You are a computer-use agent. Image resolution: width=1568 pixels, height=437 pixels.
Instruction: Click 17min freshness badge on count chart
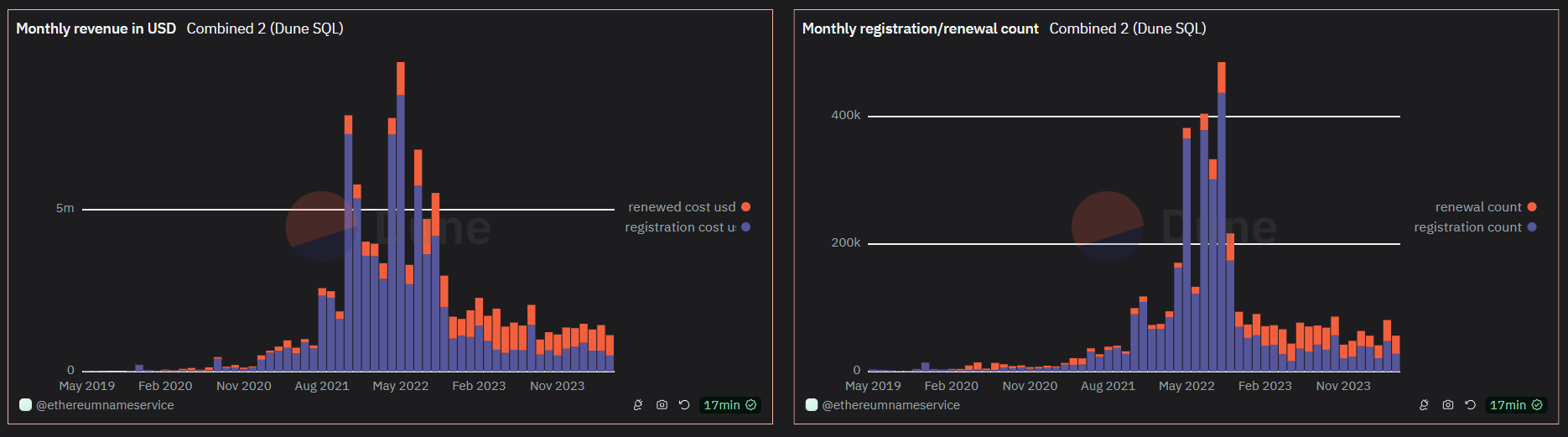coord(1515,405)
